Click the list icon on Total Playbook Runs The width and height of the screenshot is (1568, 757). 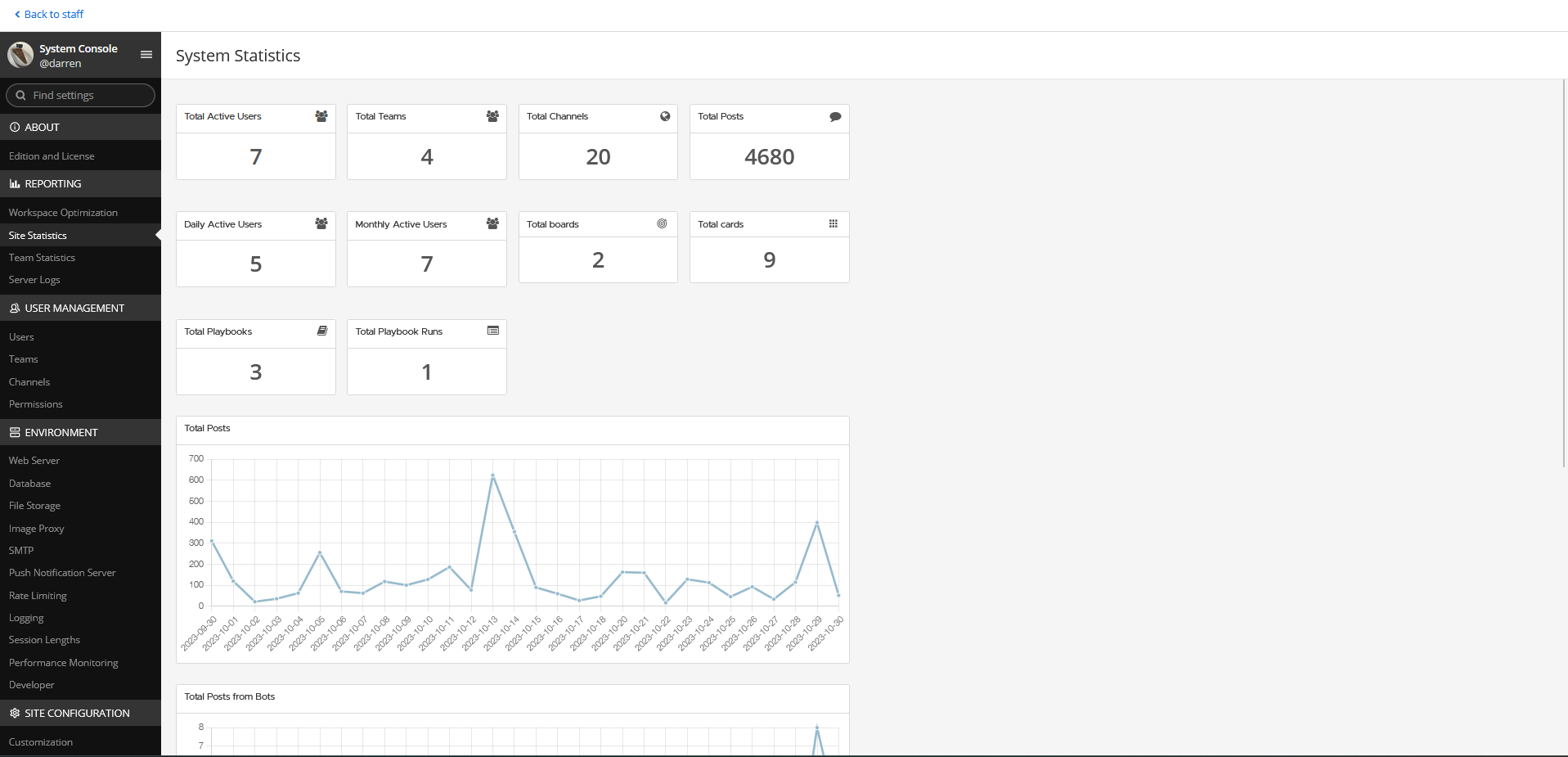pyautogui.click(x=493, y=331)
